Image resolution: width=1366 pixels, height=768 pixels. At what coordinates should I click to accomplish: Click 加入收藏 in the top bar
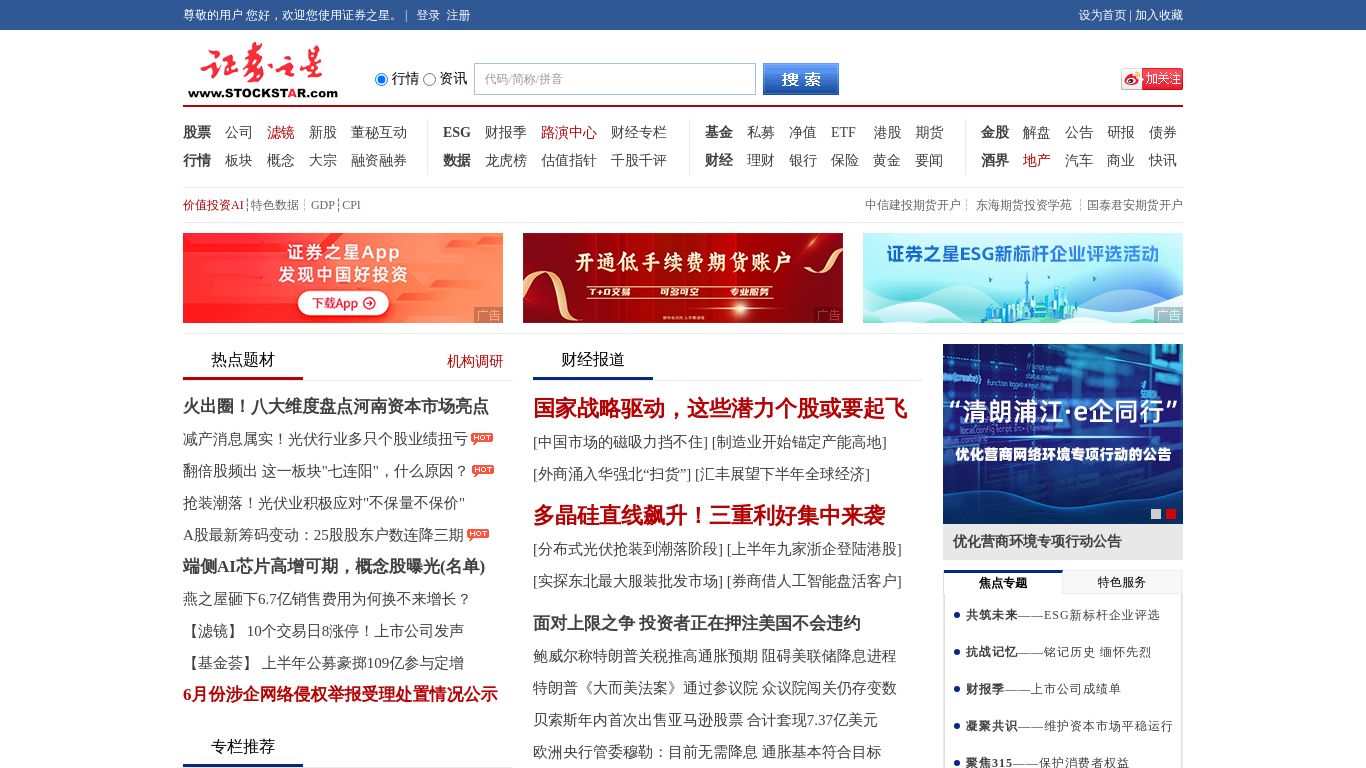point(1159,15)
